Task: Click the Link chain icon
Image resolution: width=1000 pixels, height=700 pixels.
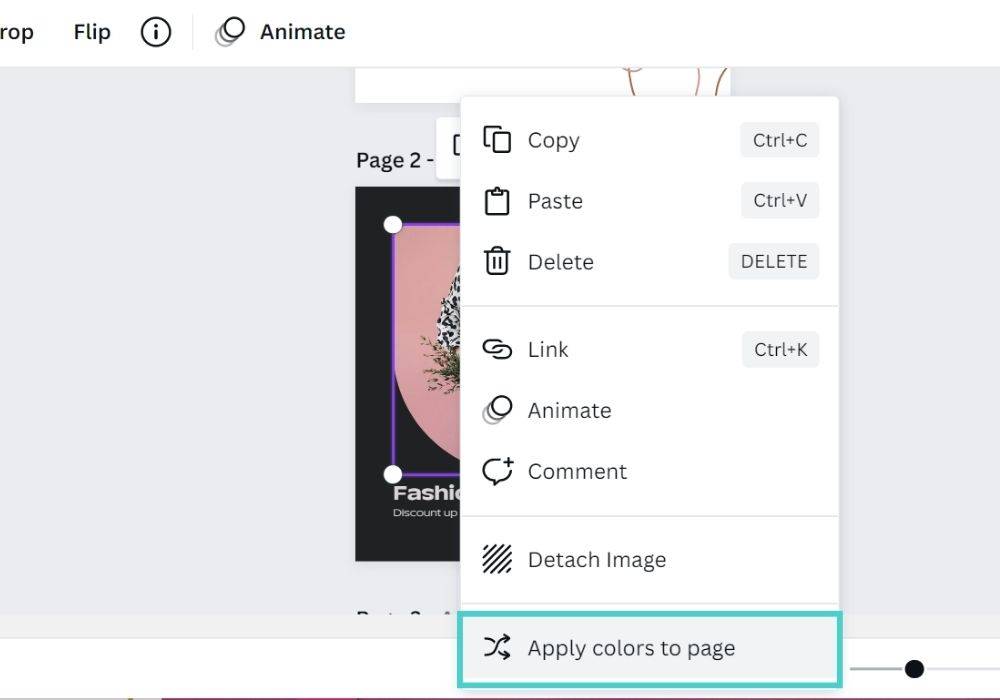Action: tap(497, 349)
